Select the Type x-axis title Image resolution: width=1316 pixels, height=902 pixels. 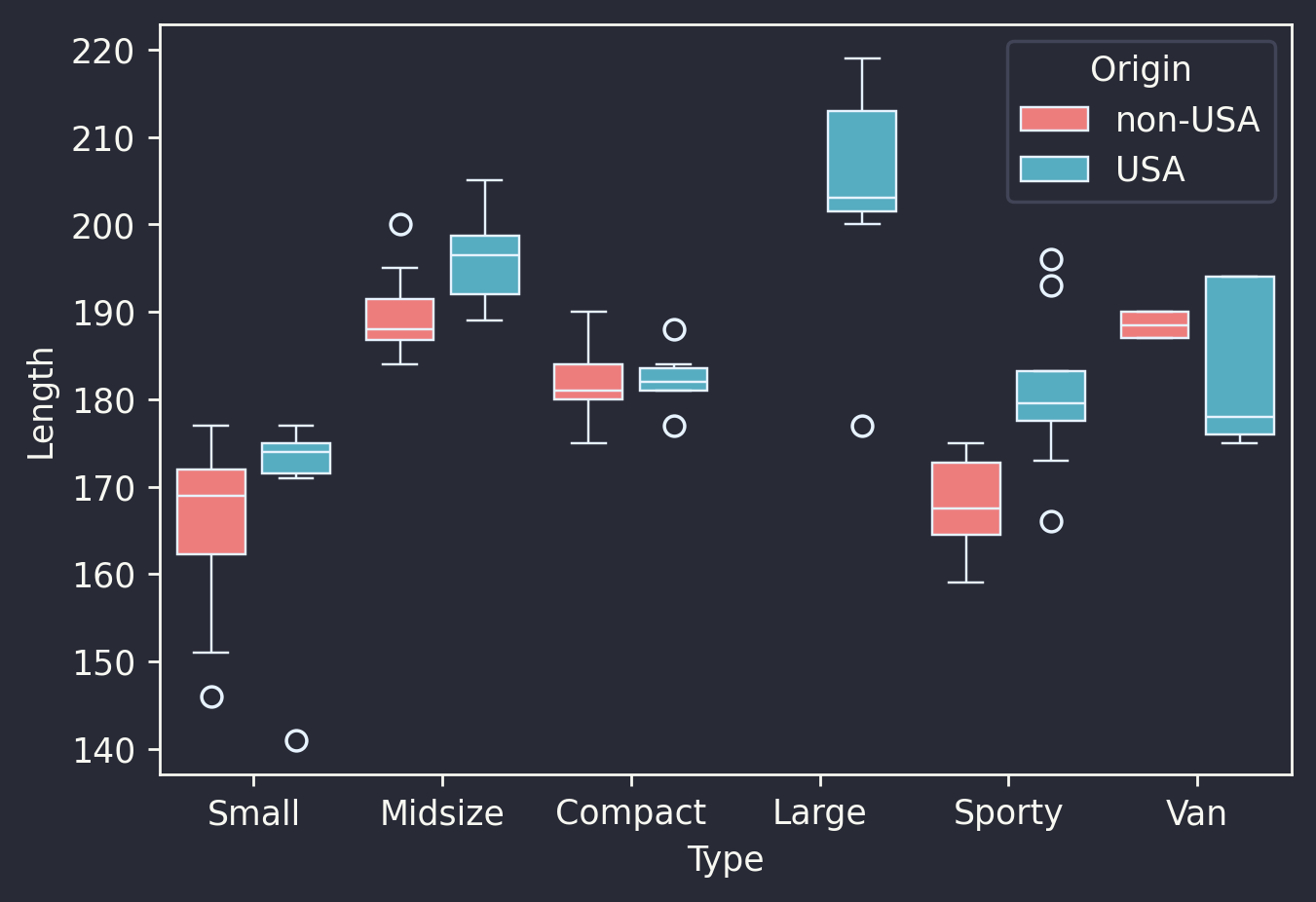(x=725, y=859)
